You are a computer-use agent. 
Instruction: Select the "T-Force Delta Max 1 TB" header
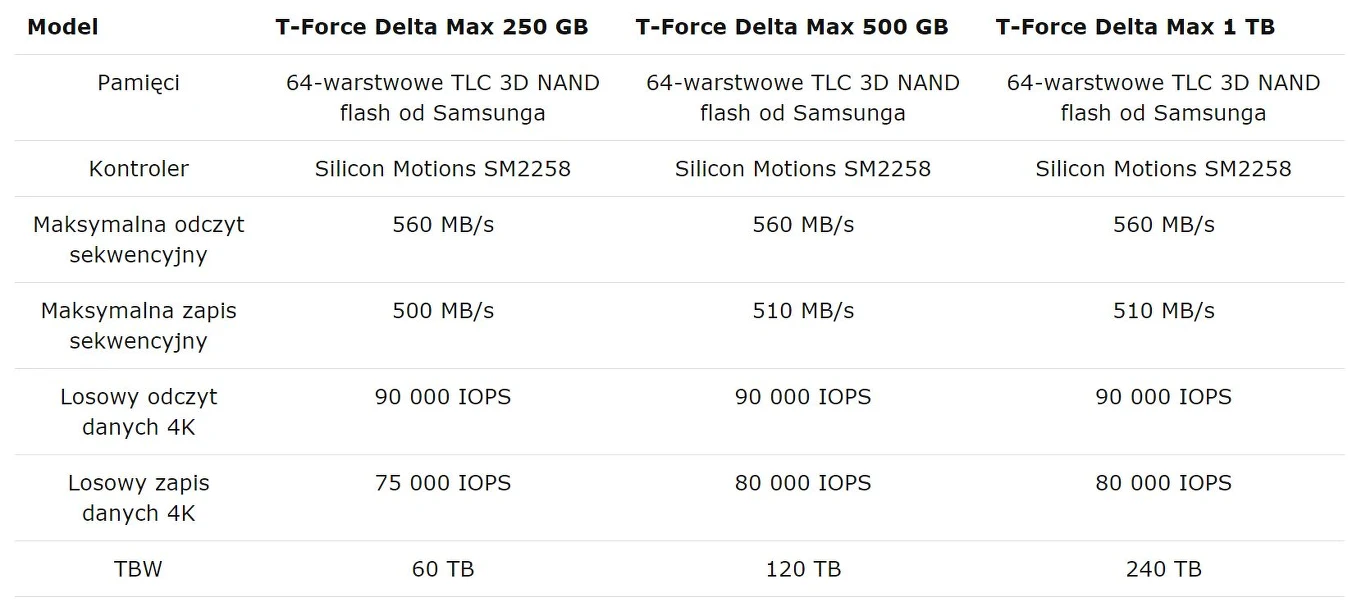(x=1135, y=27)
